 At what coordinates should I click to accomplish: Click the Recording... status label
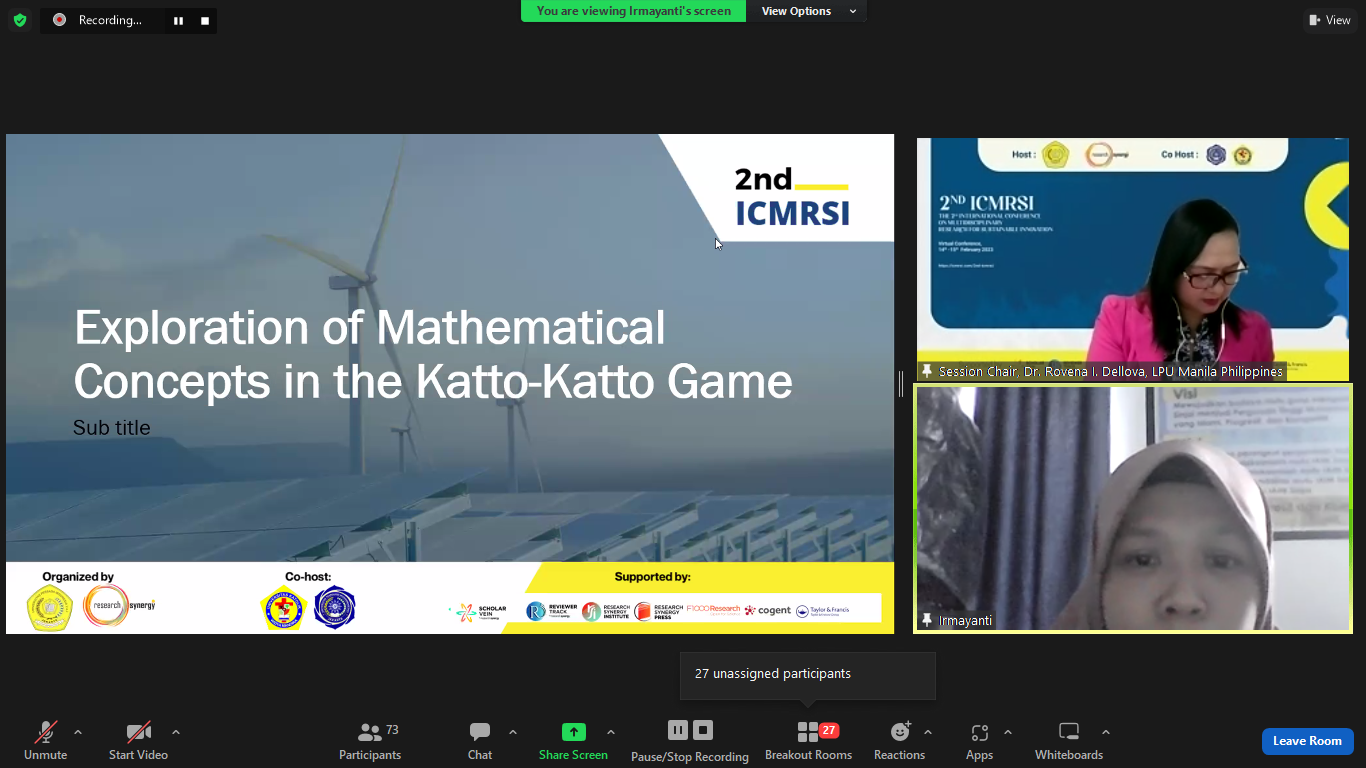(x=110, y=20)
